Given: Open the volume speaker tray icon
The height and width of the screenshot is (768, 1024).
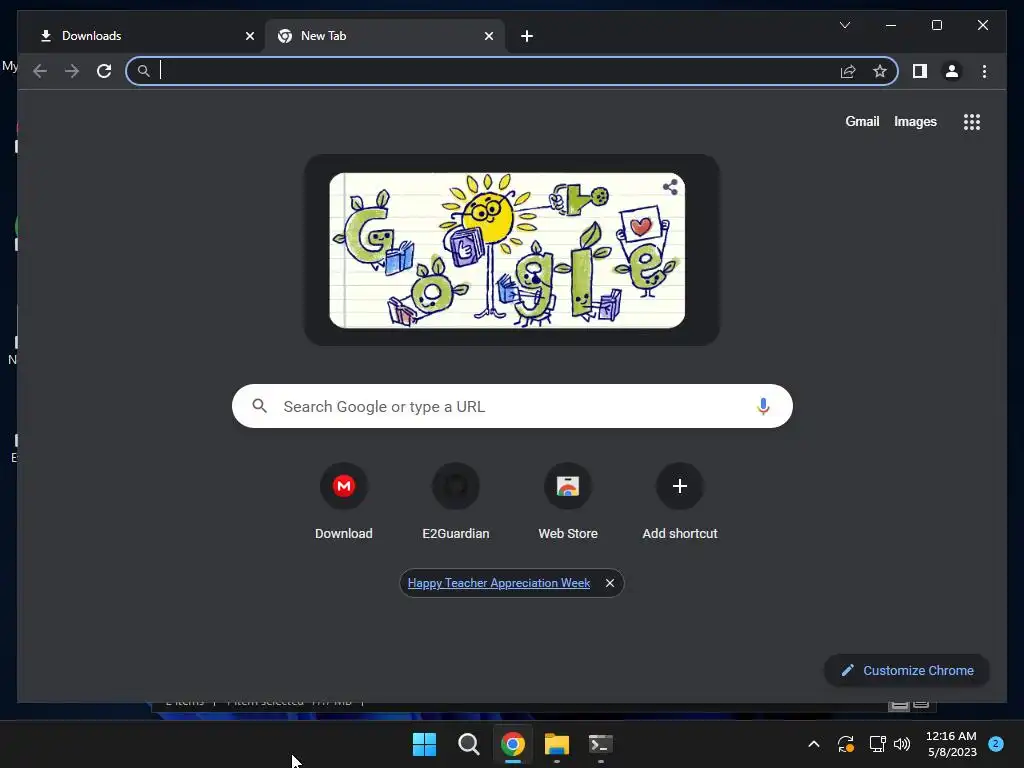Looking at the screenshot, I should (902, 744).
